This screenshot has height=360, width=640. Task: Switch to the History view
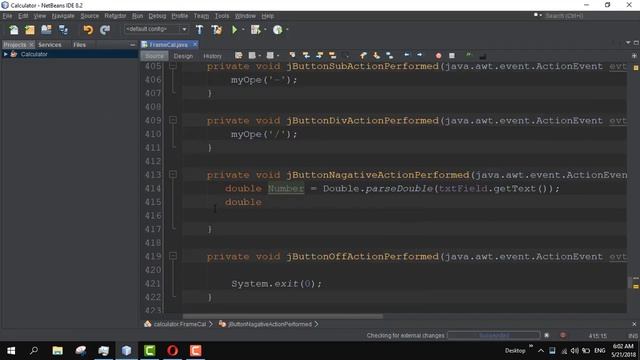(212, 56)
